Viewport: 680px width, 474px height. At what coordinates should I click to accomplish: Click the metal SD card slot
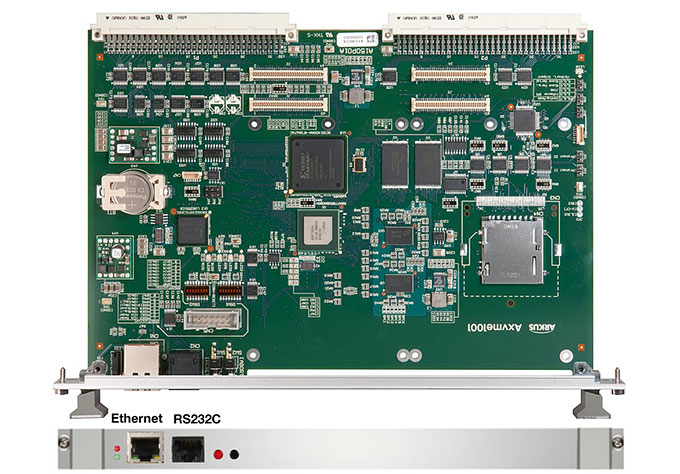[512, 250]
